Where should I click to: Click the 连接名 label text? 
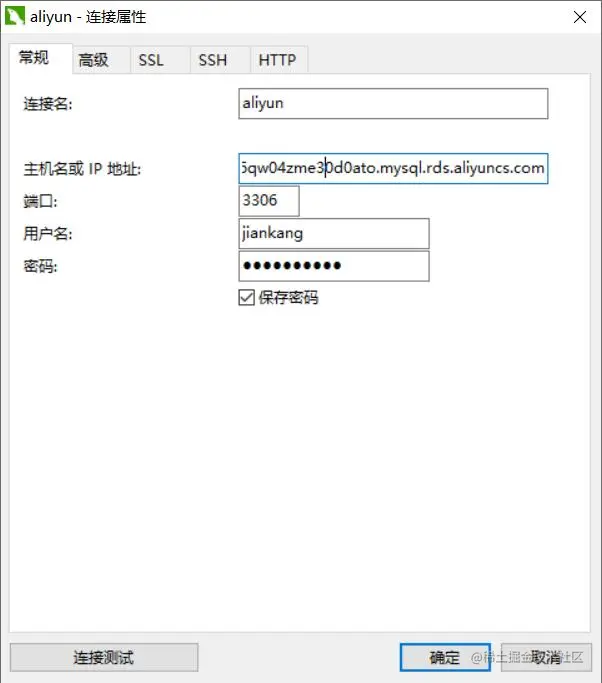[48, 104]
